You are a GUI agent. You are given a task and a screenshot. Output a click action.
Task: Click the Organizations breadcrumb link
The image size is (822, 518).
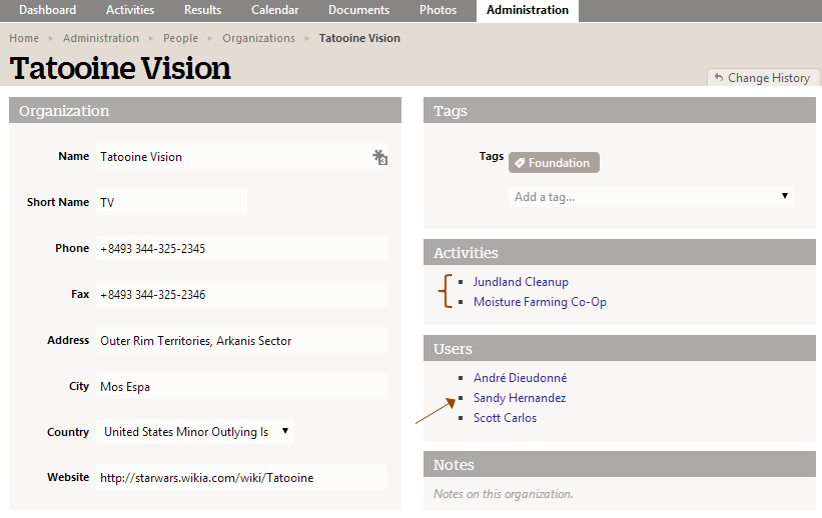(x=259, y=38)
